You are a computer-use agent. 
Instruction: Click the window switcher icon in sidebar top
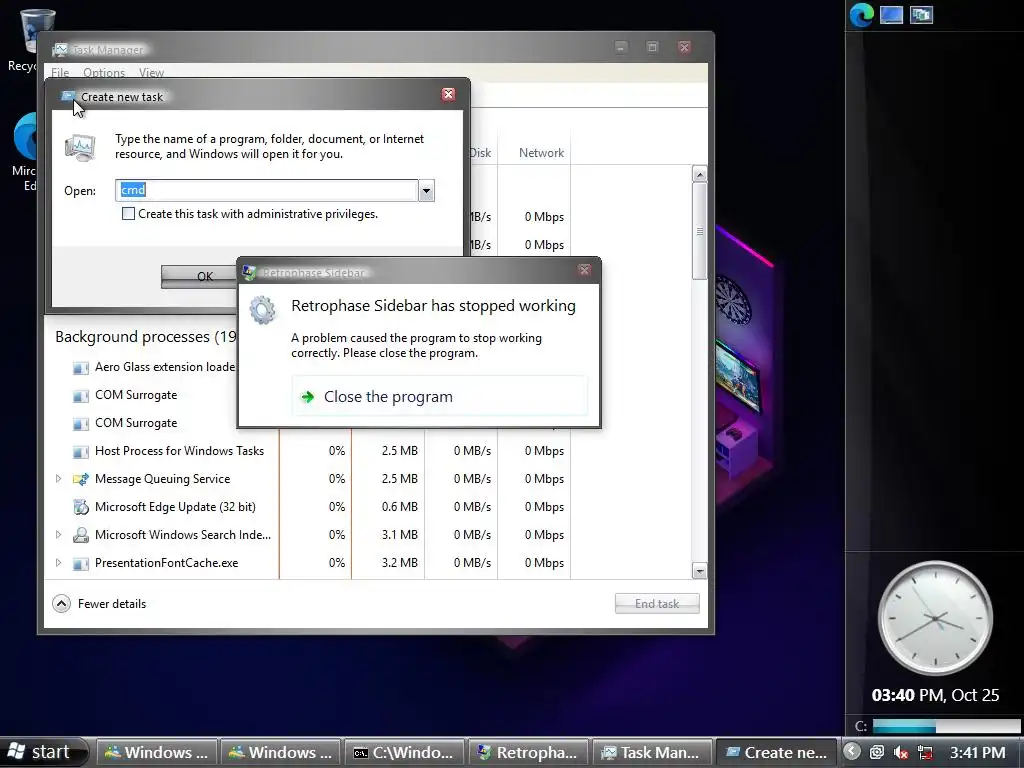[921, 15]
